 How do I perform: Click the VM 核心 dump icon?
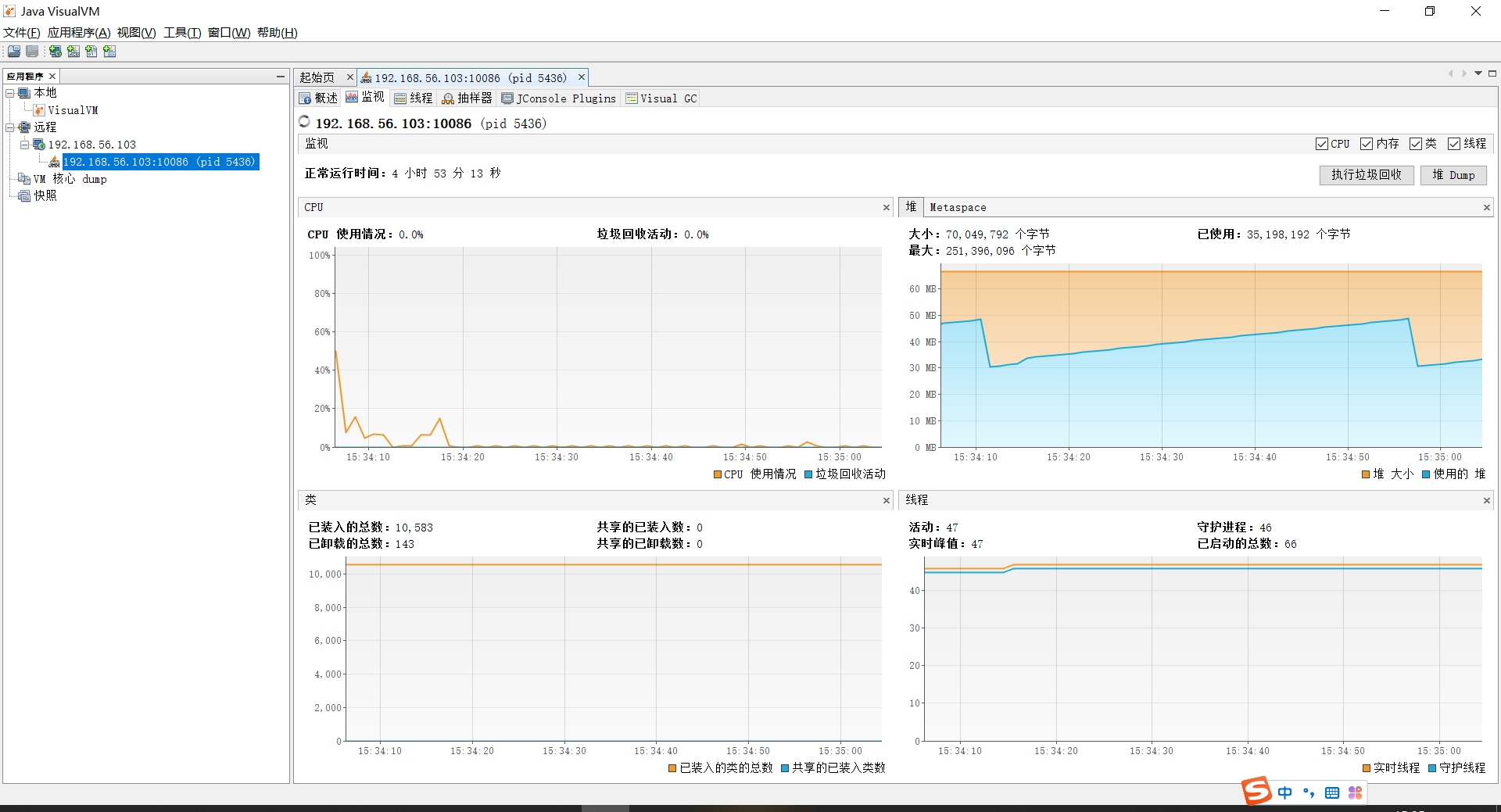tap(24, 179)
